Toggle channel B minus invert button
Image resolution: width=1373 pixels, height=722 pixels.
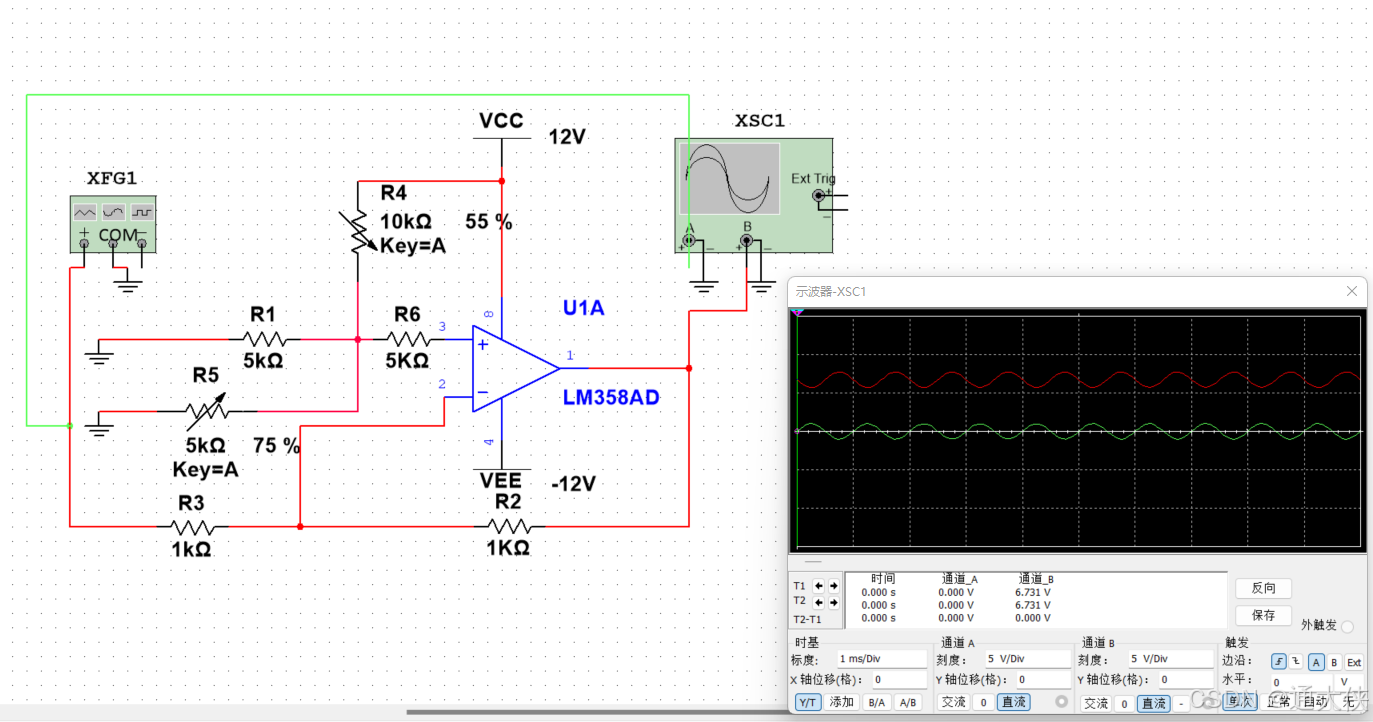pyautogui.click(x=1181, y=704)
